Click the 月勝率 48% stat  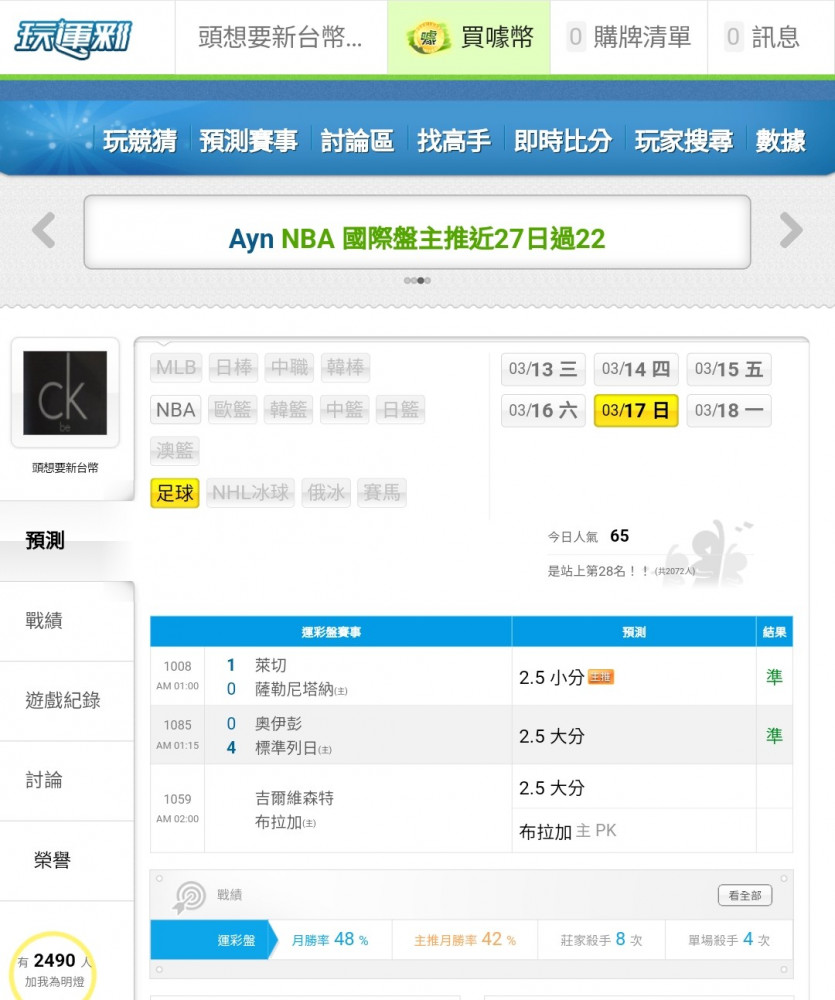pos(330,940)
